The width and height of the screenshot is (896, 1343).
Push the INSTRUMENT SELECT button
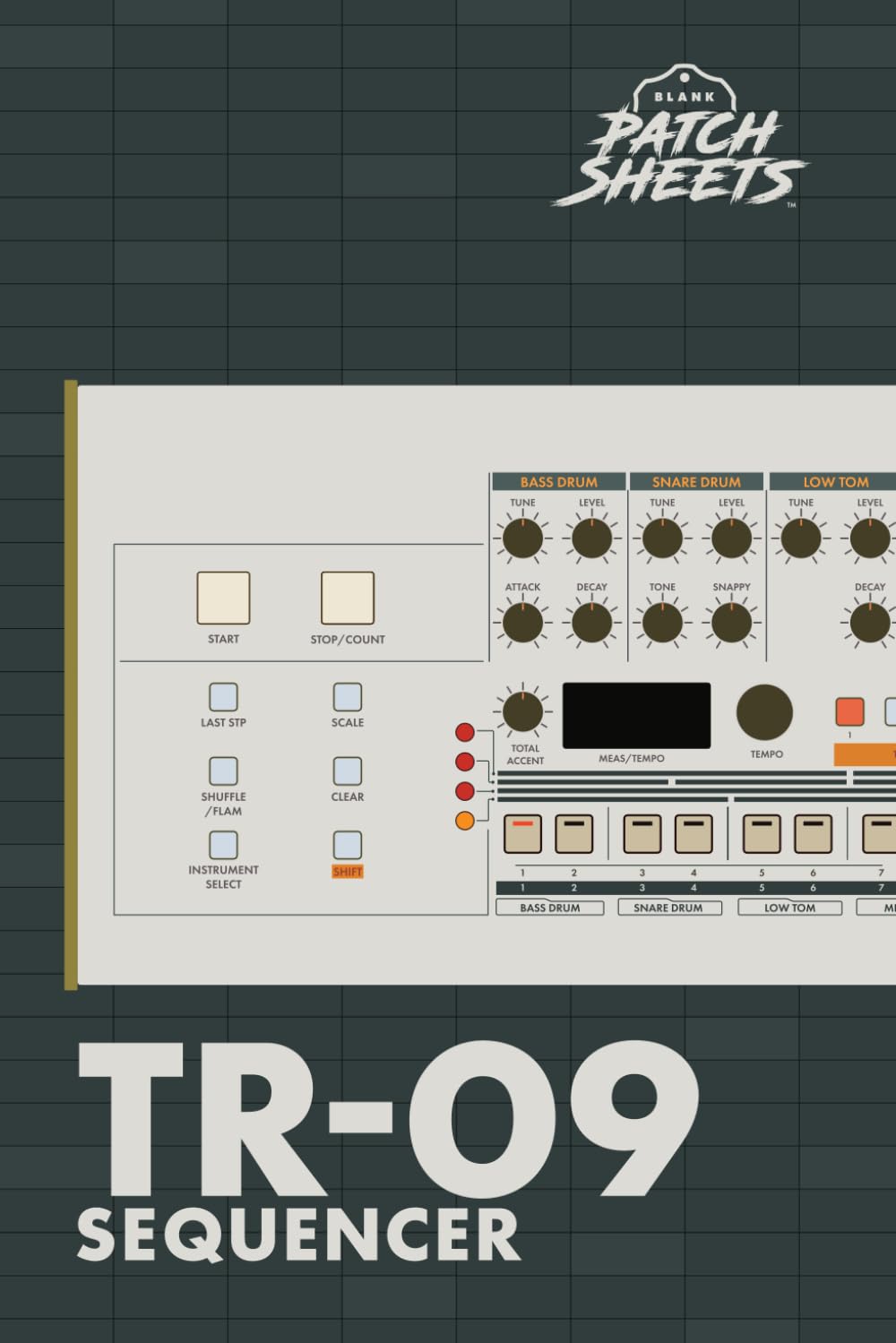(223, 845)
